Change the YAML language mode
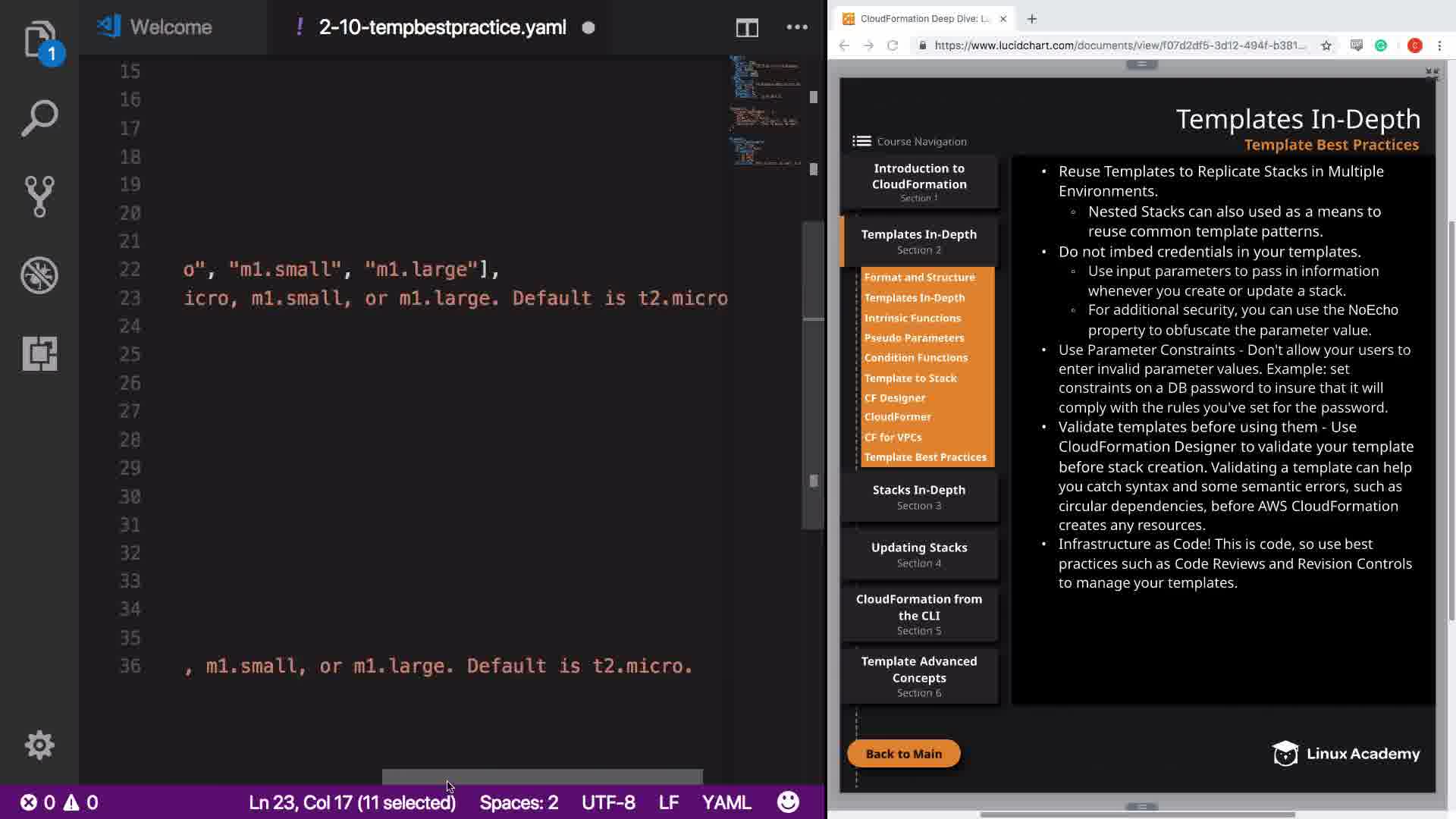Screen dimensions: 1456x819 726,802
